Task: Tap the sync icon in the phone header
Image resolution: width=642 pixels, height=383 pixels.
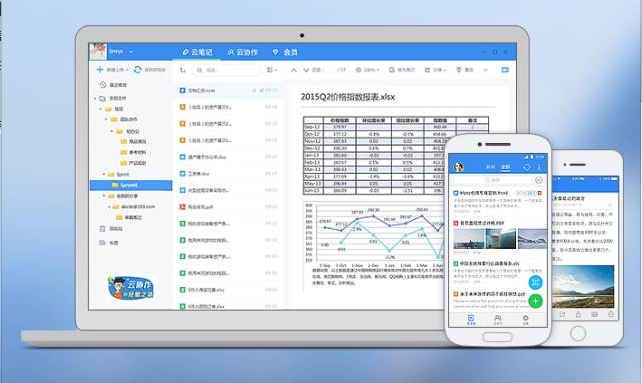Action: pyautogui.click(x=527, y=167)
